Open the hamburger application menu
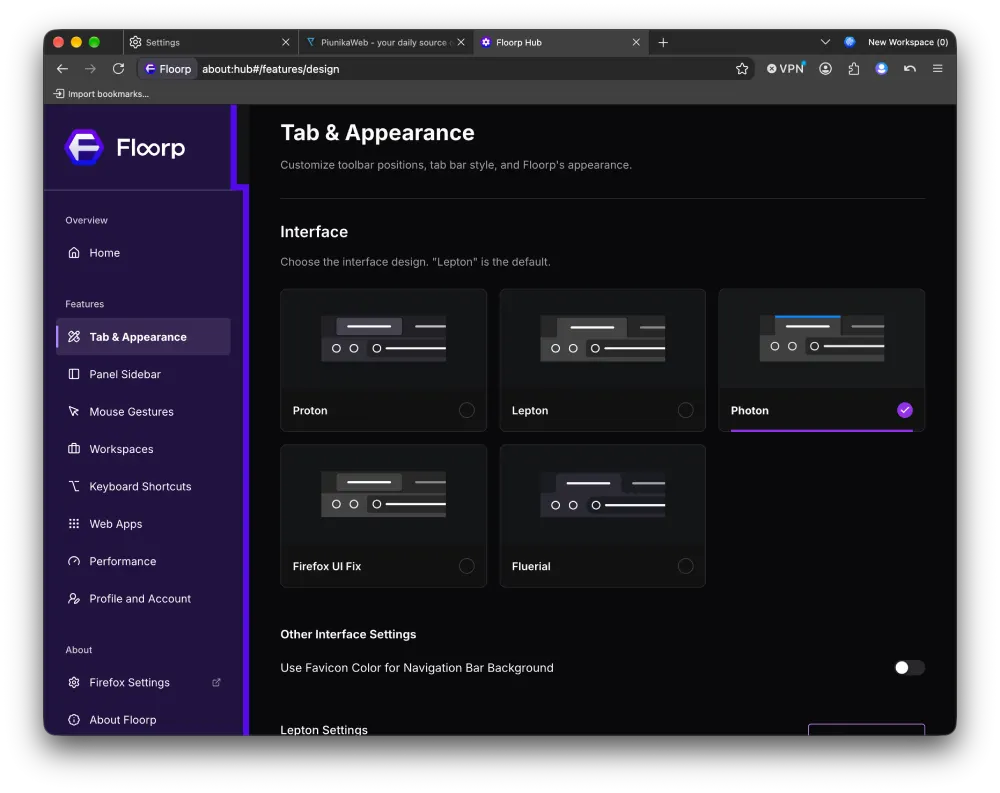 click(938, 69)
